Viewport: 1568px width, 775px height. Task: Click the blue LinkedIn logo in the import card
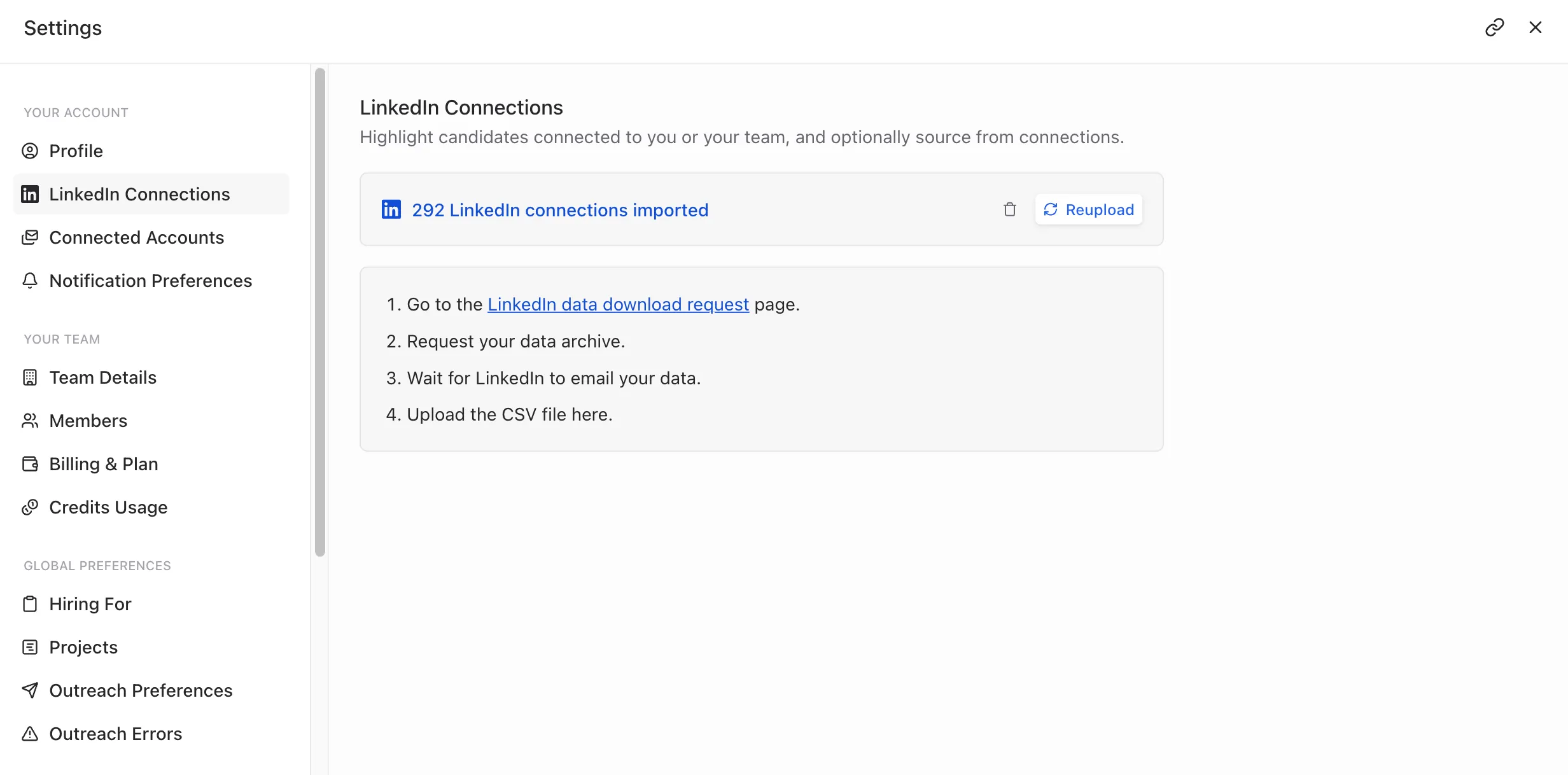pyautogui.click(x=391, y=209)
